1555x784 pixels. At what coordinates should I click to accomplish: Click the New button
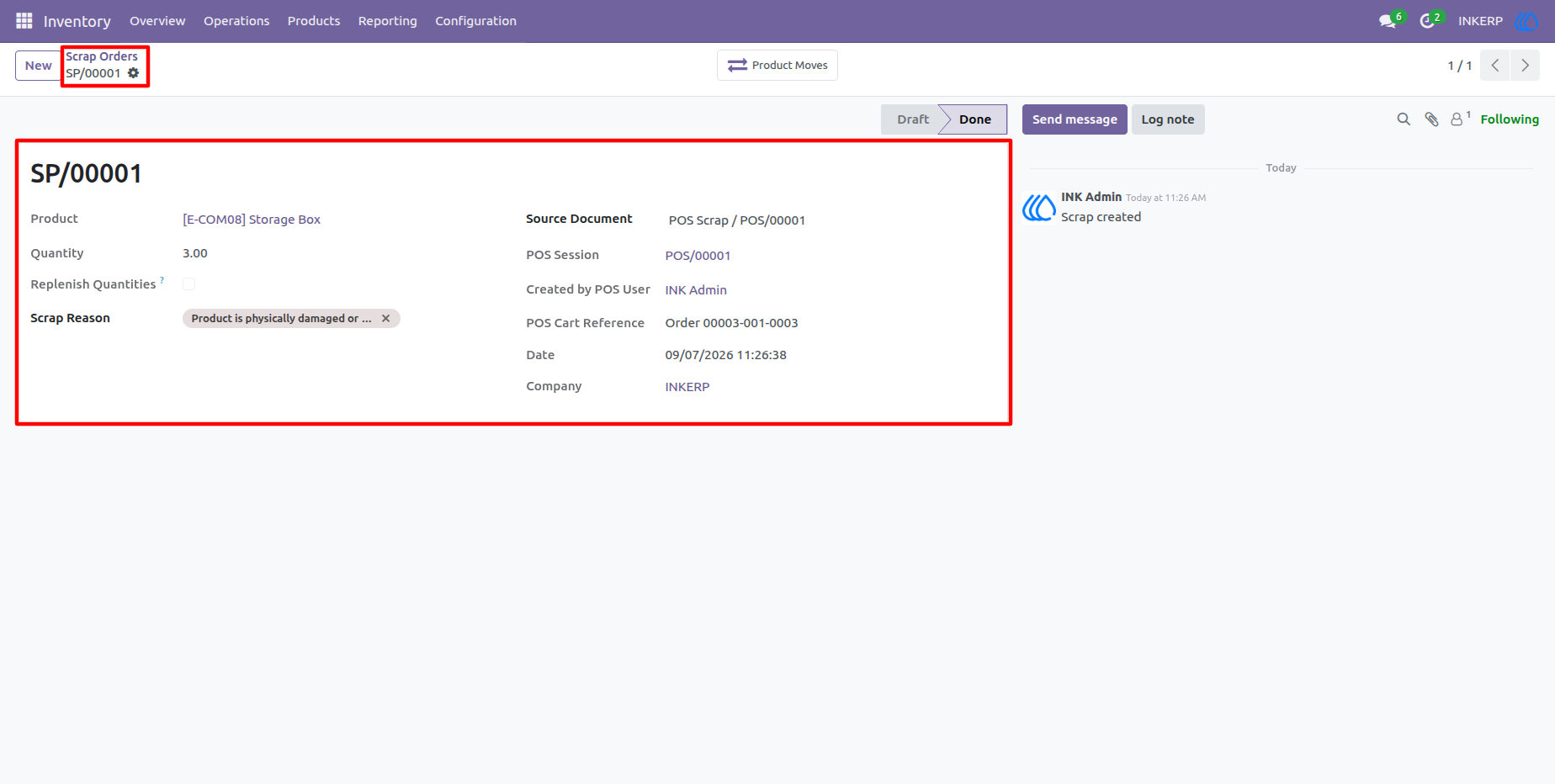tap(38, 66)
